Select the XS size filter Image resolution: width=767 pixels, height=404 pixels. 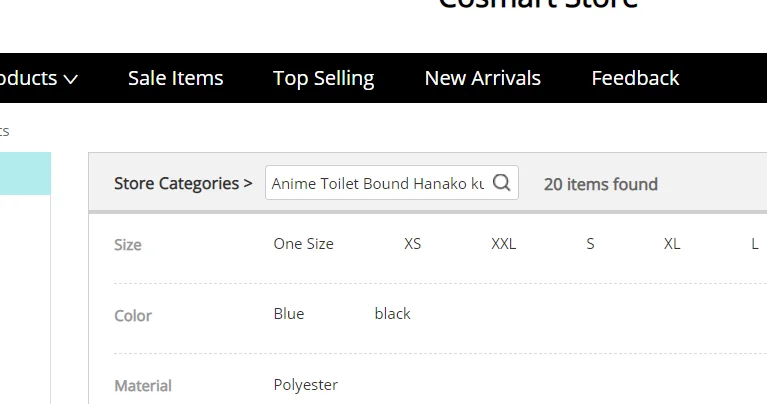coord(413,244)
